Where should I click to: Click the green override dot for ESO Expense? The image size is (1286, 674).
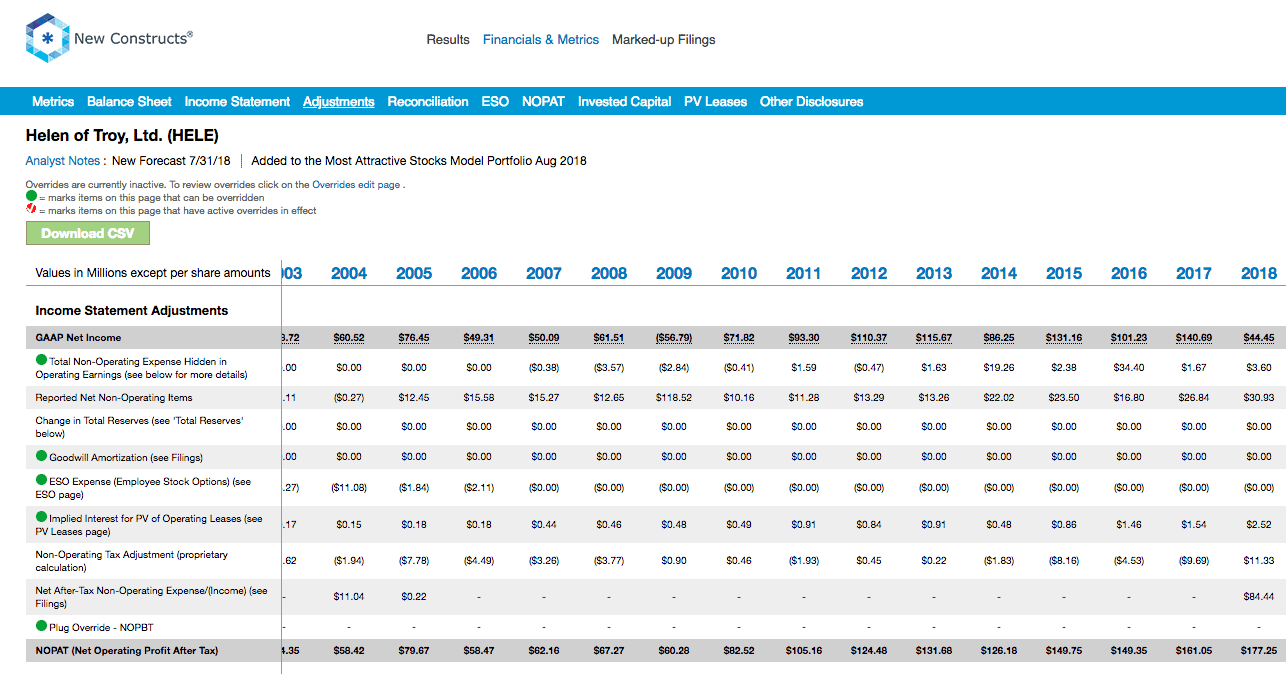click(41, 482)
